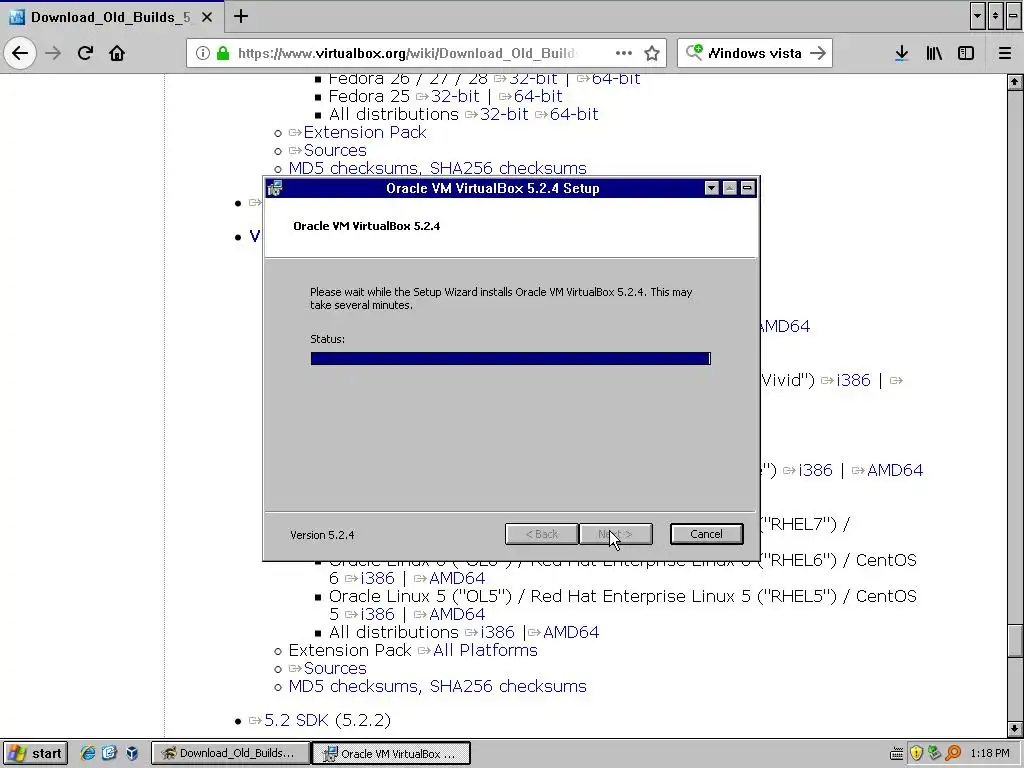Click the vertical scrollbar thumb

1014,641
